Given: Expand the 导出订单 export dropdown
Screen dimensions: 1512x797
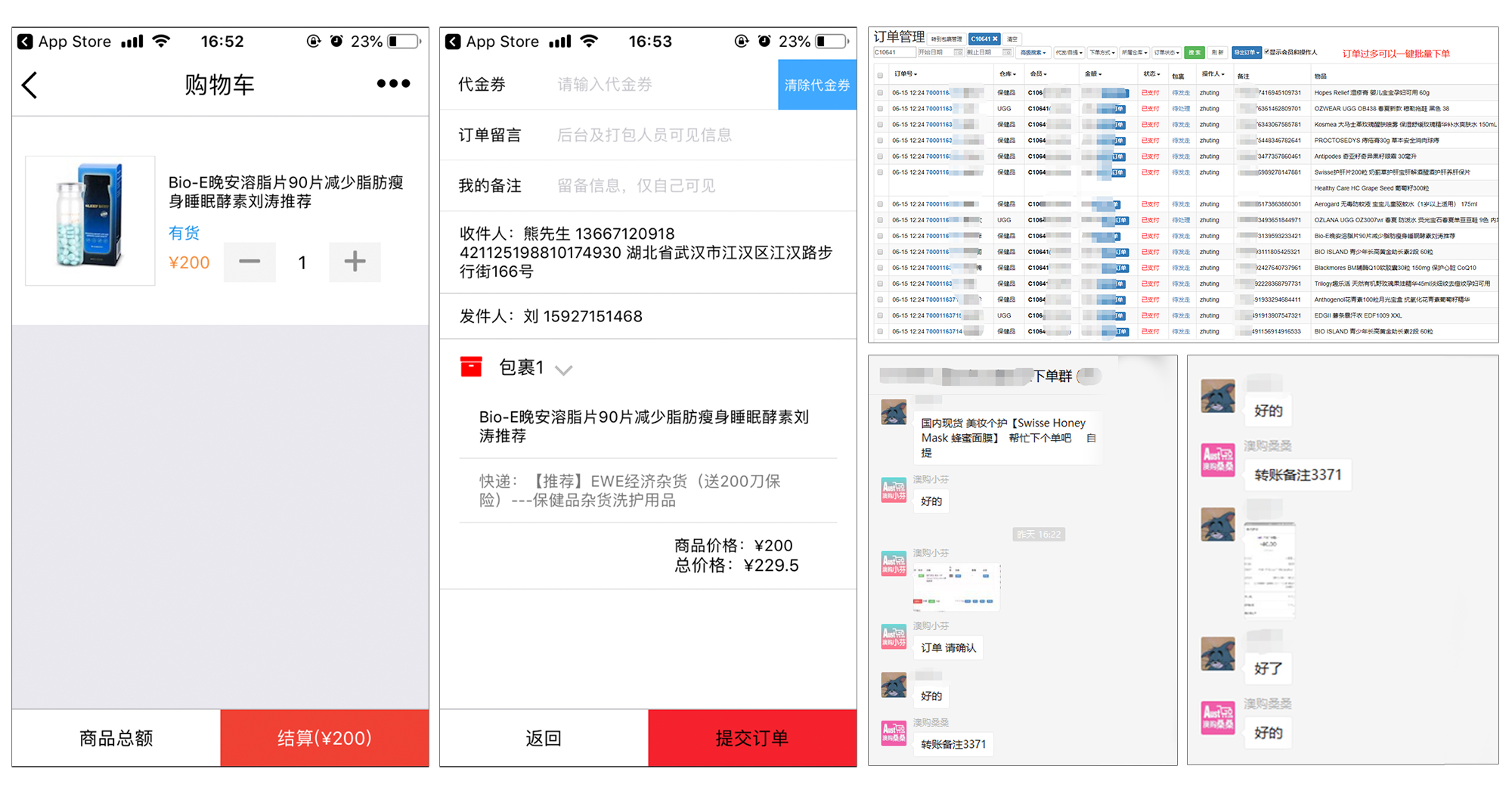Looking at the screenshot, I should point(1246,53).
